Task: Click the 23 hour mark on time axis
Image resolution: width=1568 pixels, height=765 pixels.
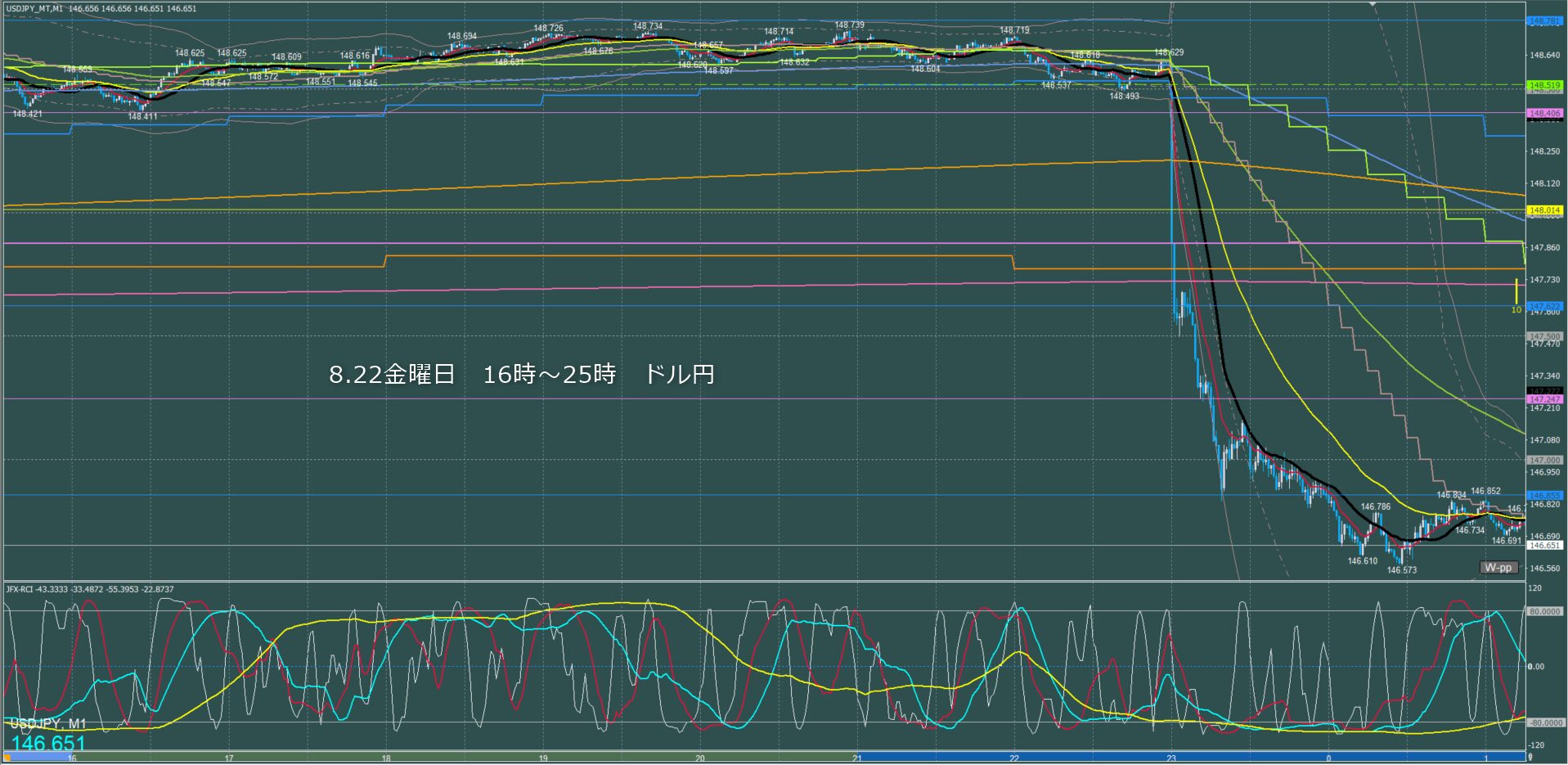Action: [1171, 758]
